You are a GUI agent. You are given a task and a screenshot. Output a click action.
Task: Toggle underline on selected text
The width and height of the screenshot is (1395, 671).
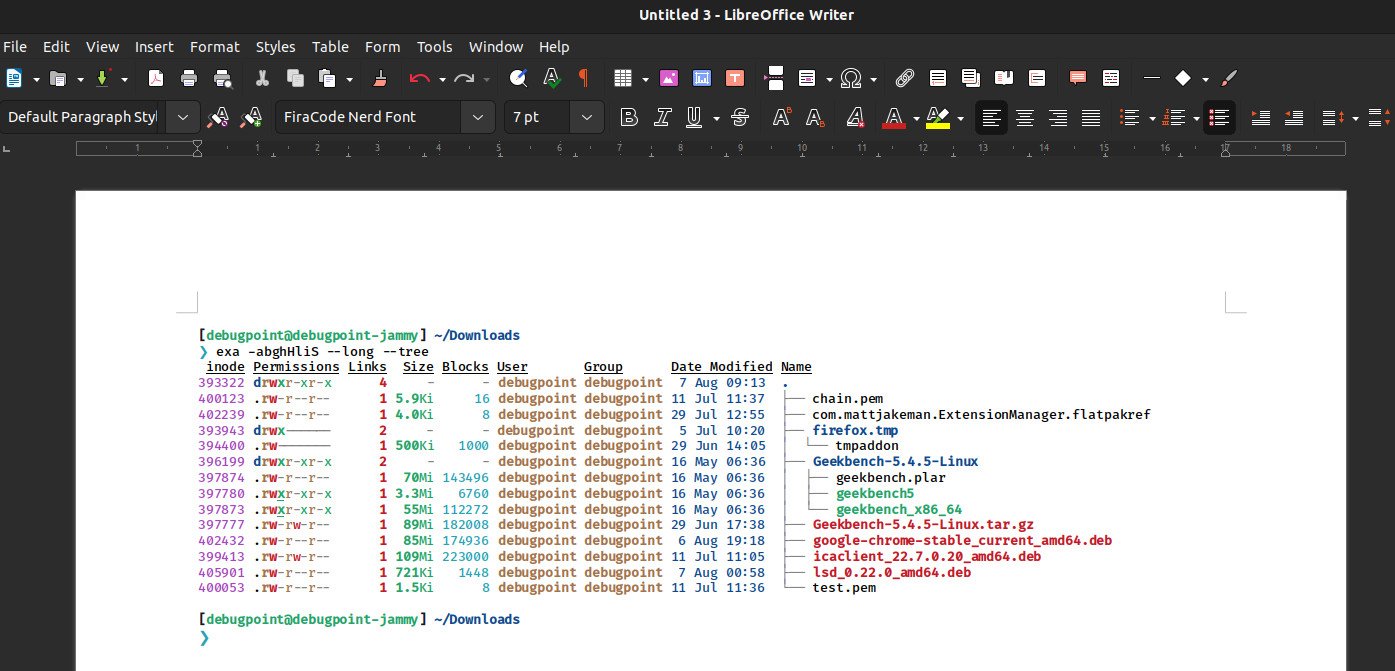(694, 117)
